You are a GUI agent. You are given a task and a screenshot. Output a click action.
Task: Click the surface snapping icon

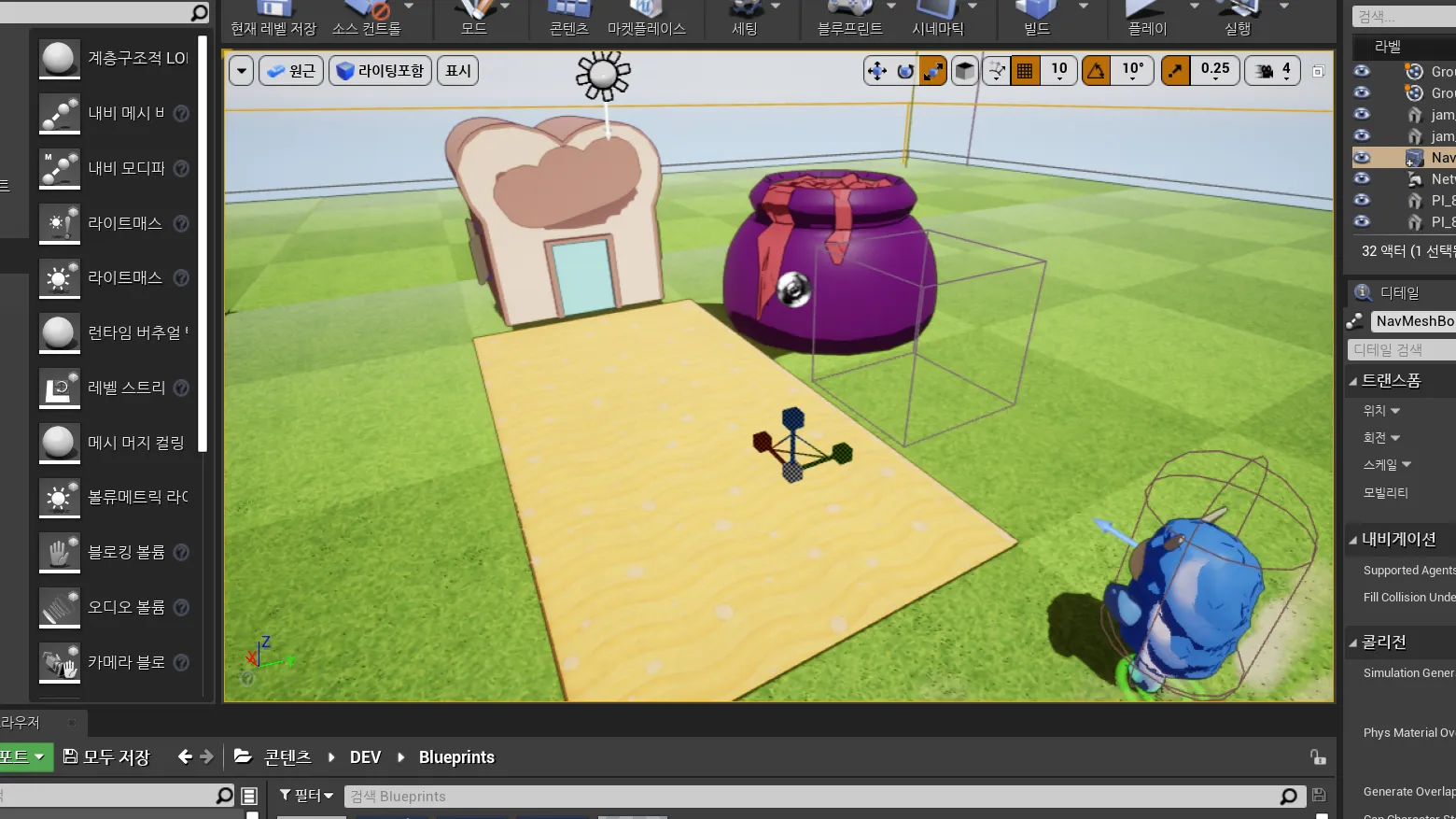tap(997, 71)
